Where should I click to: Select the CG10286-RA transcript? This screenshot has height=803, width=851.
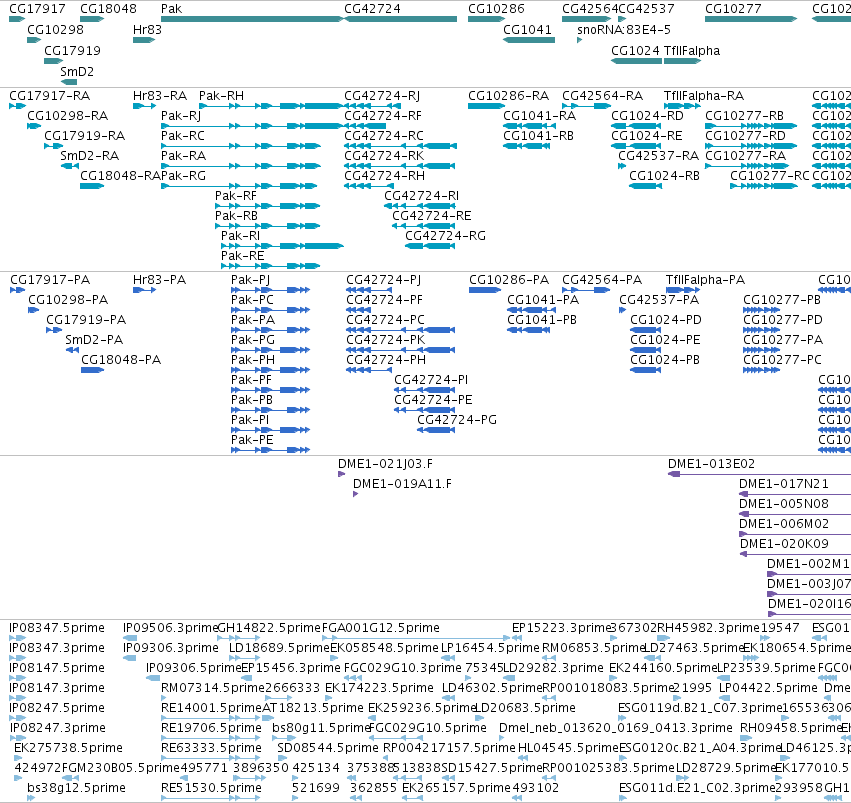click(x=486, y=106)
